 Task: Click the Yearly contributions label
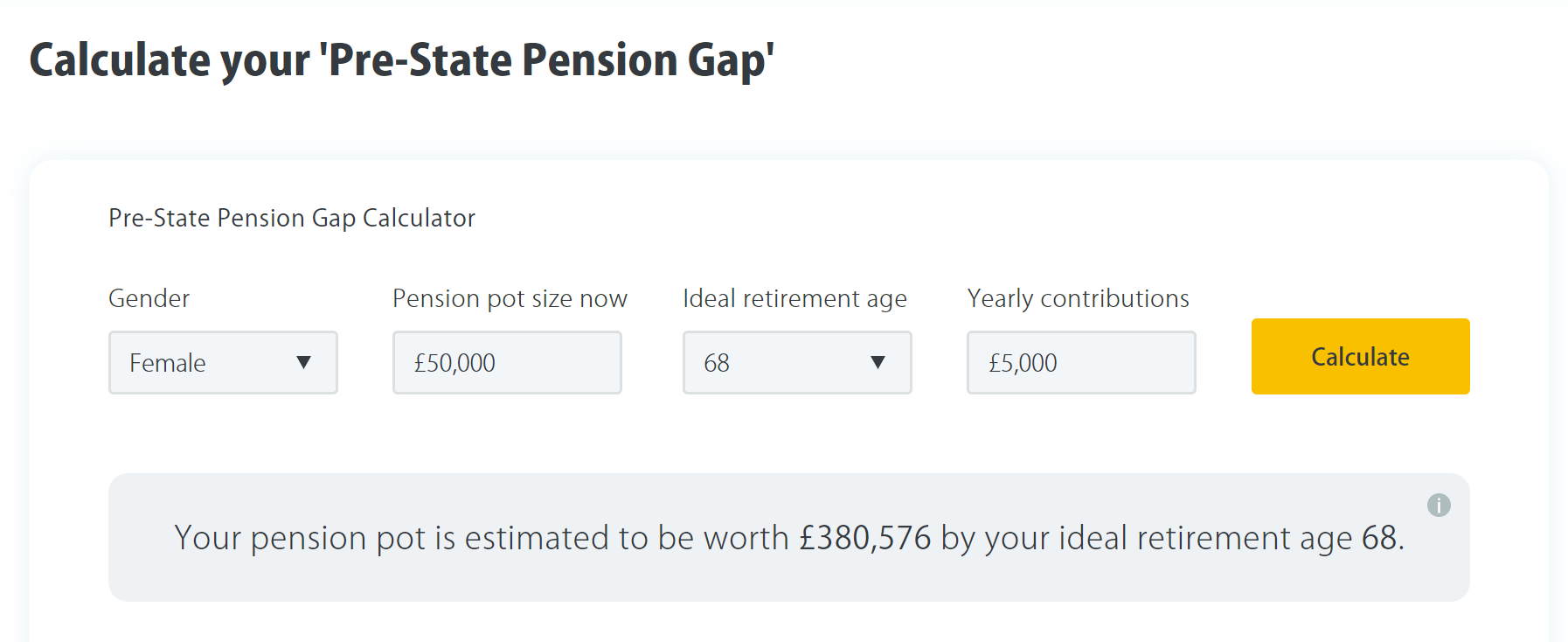coord(1078,298)
